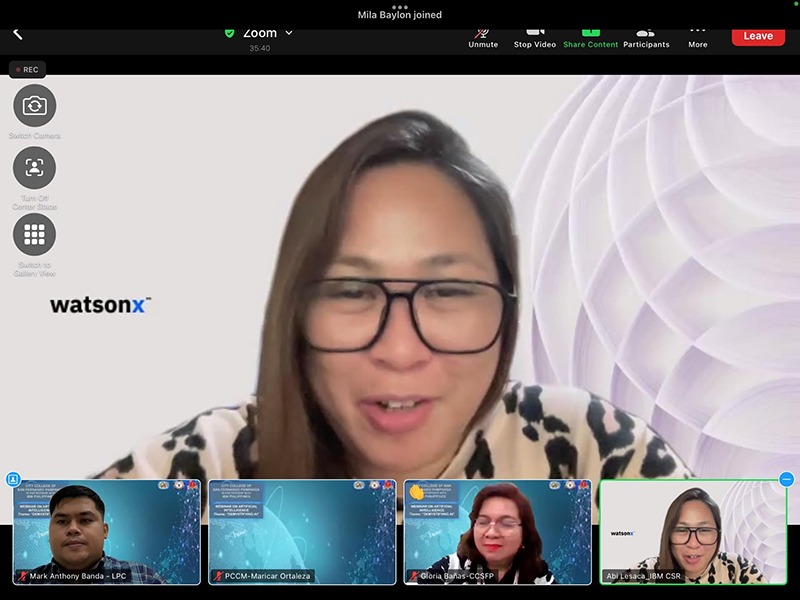The image size is (800, 600).
Task: Collapse thumbnail strip with blue minus icon
Action: (786, 480)
